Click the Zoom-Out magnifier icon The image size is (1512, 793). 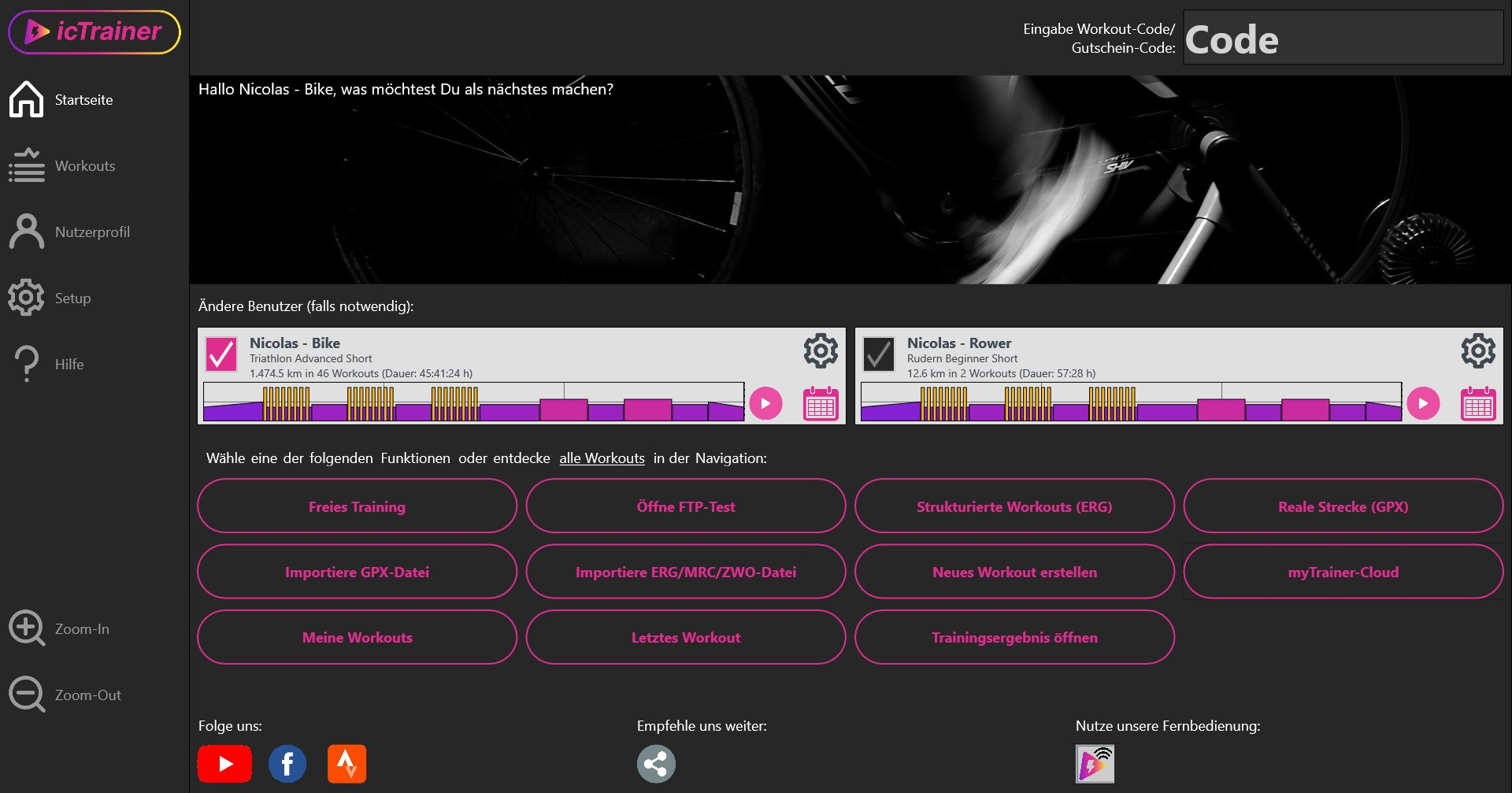[x=27, y=695]
